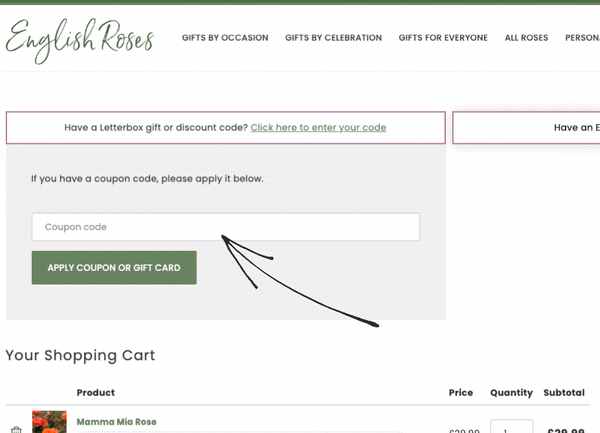This screenshot has width=600, height=433.
Task: Click into the Coupon code field
Action: coord(225,227)
